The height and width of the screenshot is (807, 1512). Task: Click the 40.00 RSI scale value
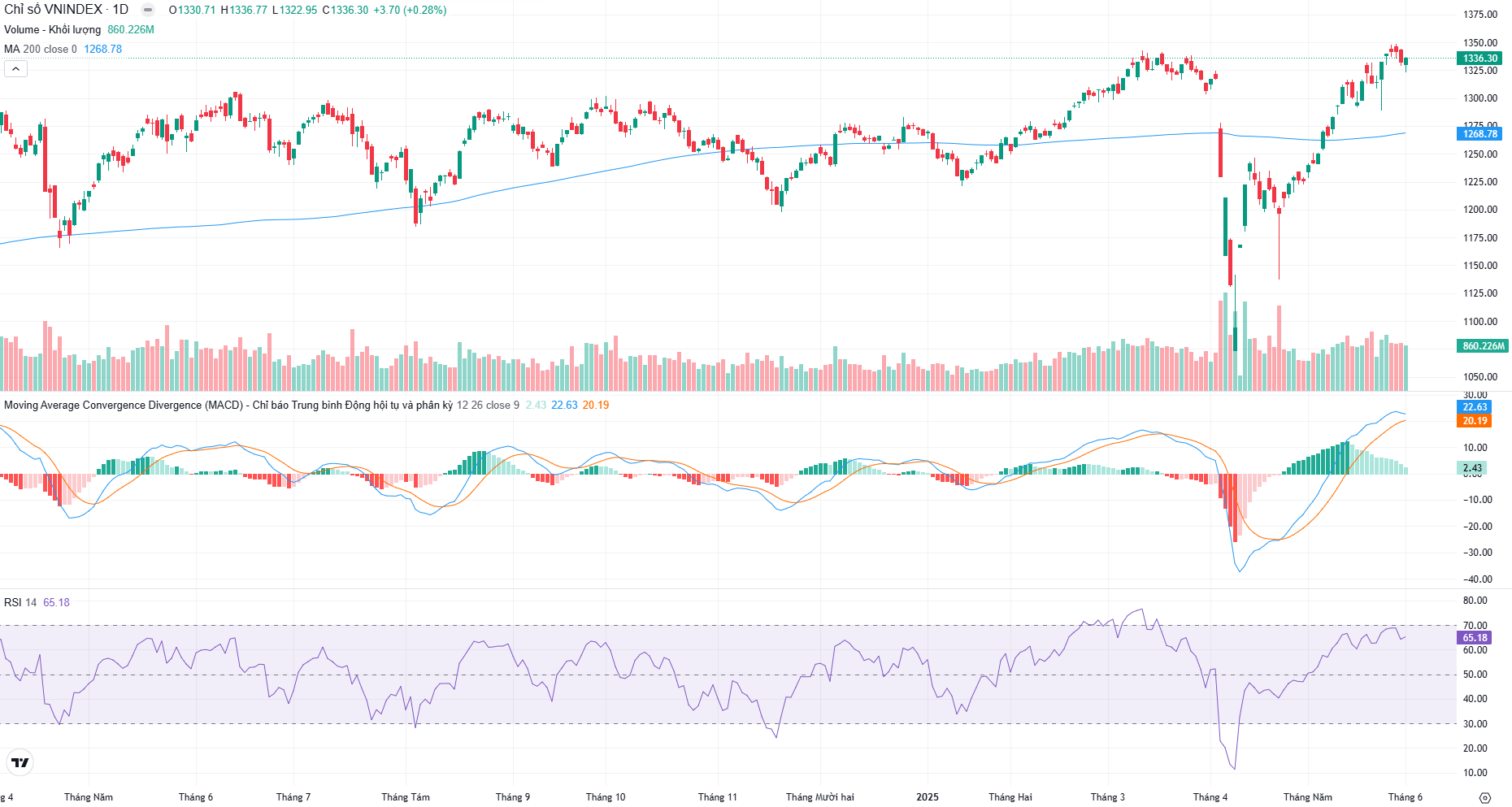coord(1475,699)
